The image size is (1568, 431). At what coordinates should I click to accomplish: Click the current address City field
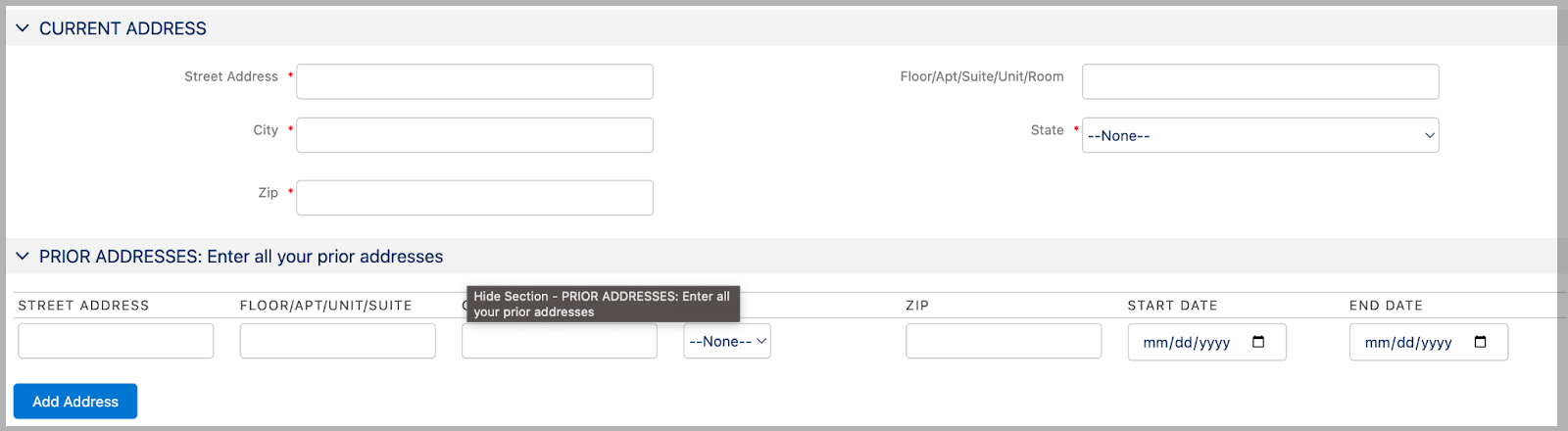pos(474,135)
